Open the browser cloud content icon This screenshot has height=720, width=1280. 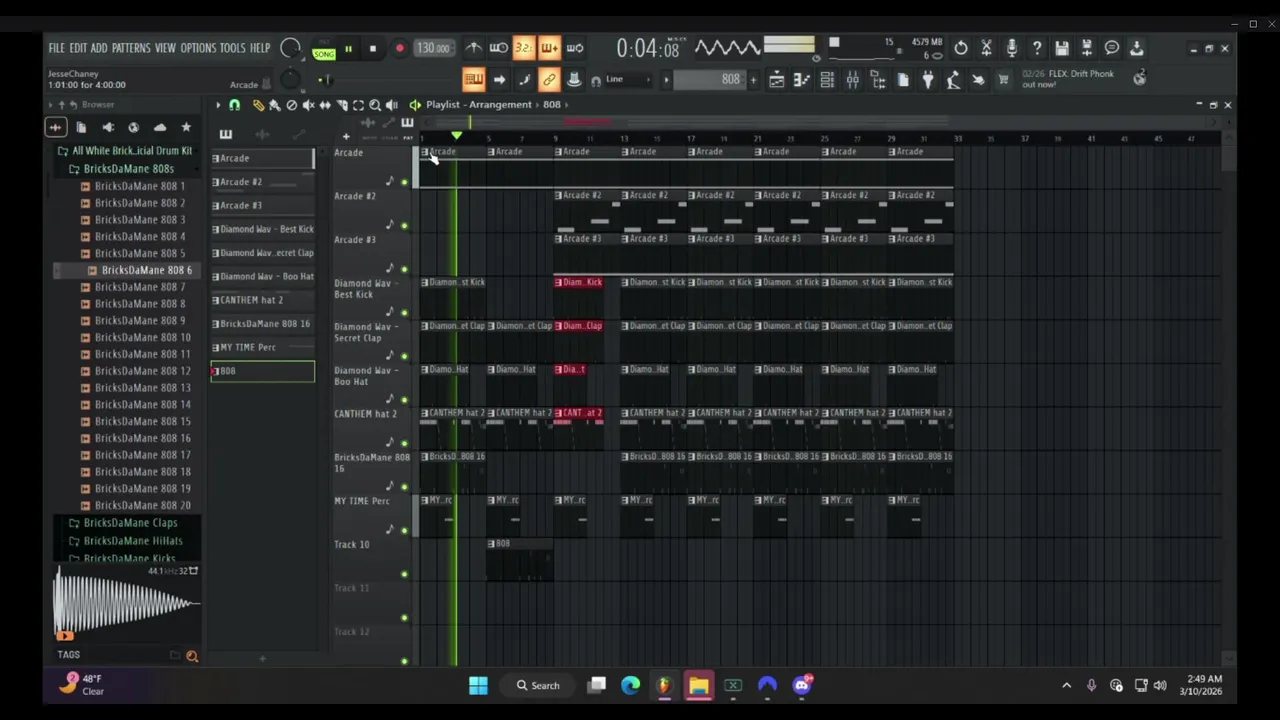point(160,127)
